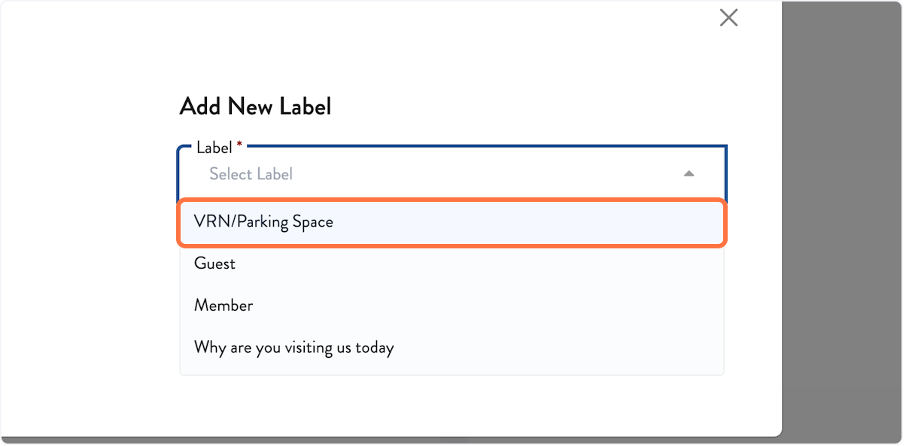Pick the Member label option
Screen dimensions: 904x446
pos(223,306)
